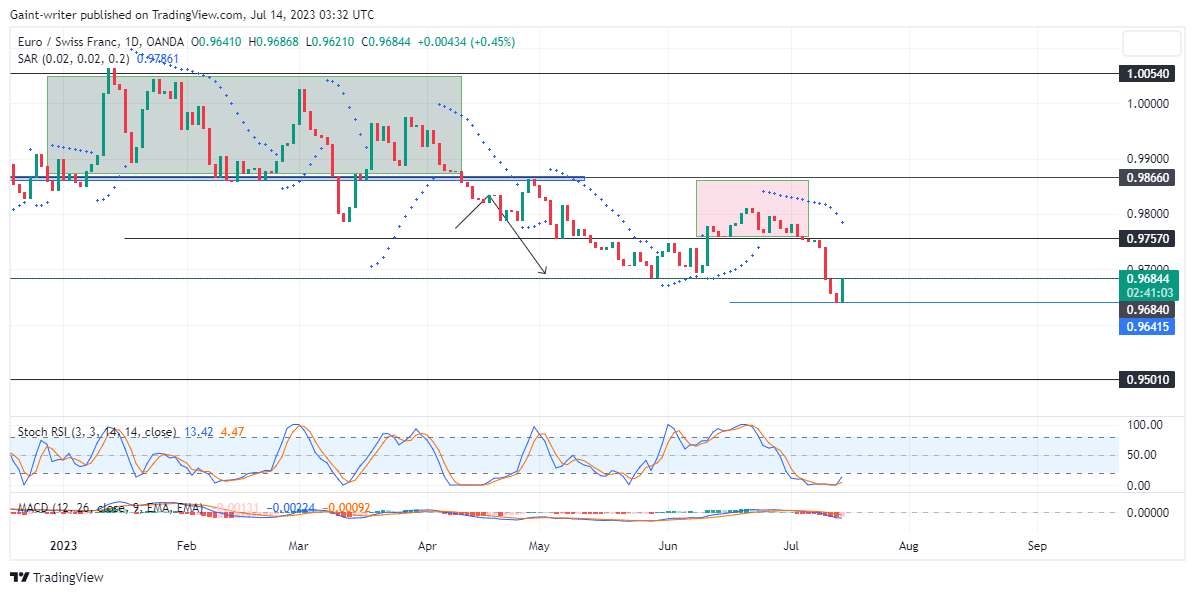The image size is (1195, 595).
Task: Click the SAR (0.02, 0.02, 0.2) indicator legend
Action: [74, 58]
